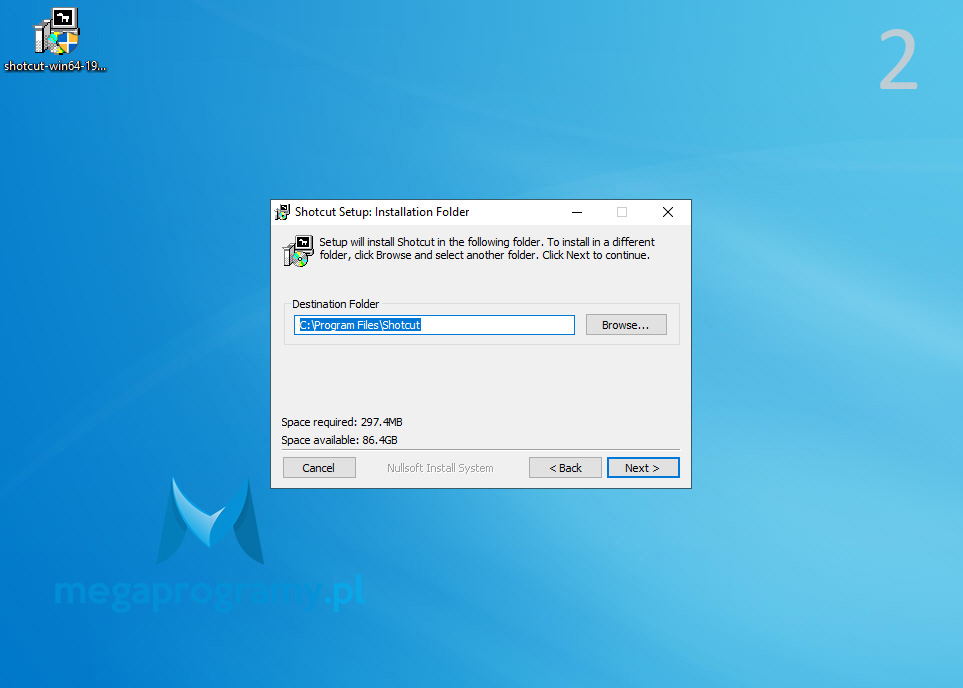Click the Shotcut Setup title bar icon

283,212
